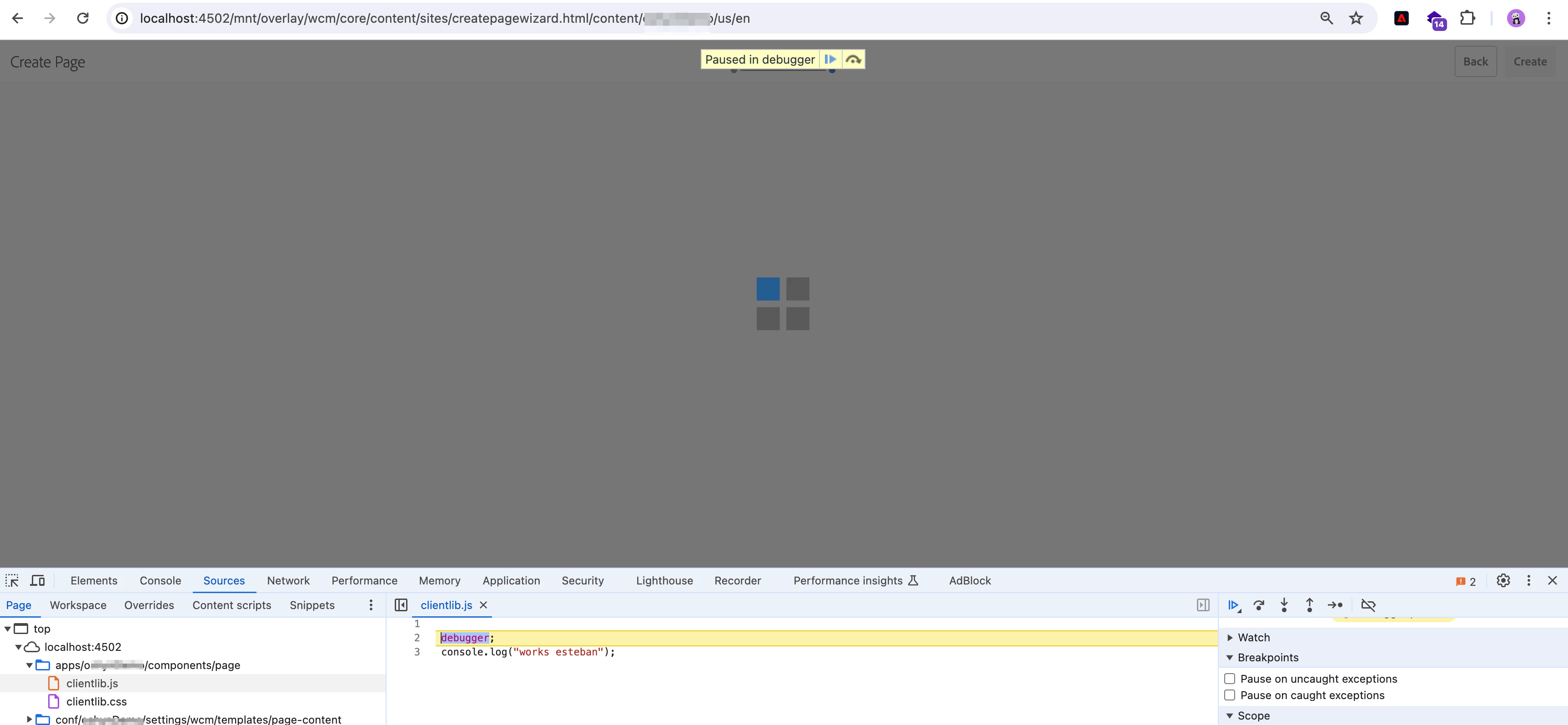Screen dimensions: 1568x725
Task: Switch to the Network tab
Action: pos(288,581)
